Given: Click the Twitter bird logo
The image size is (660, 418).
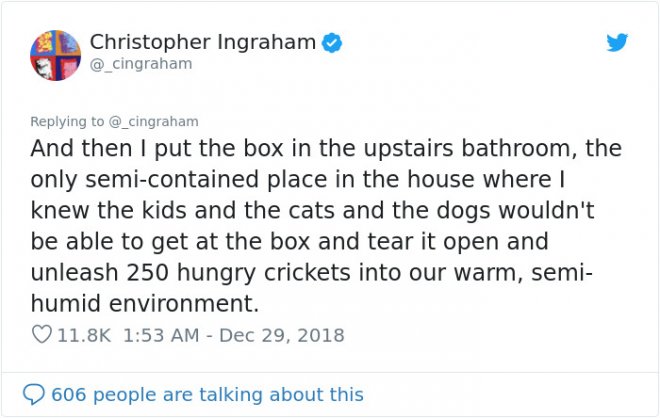Looking at the screenshot, I should [617, 43].
